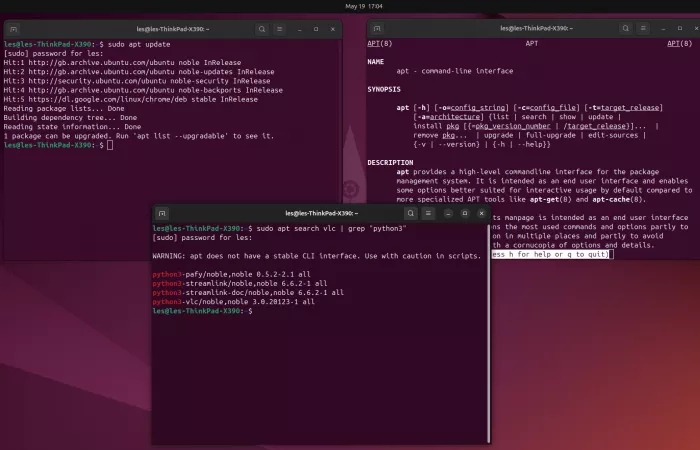
Task: Click the search icon in the apt search vlc terminal
Action: (411, 213)
